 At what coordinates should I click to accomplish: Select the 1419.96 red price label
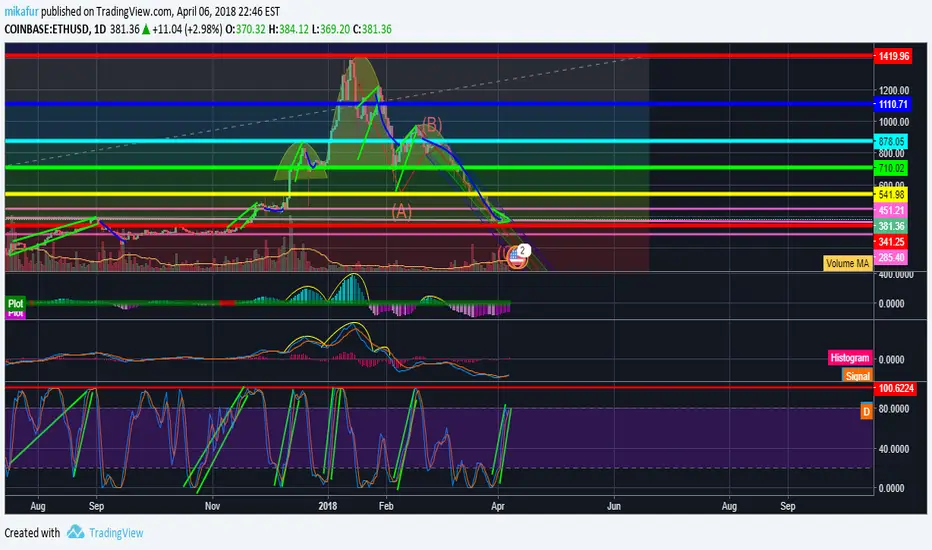pos(894,56)
